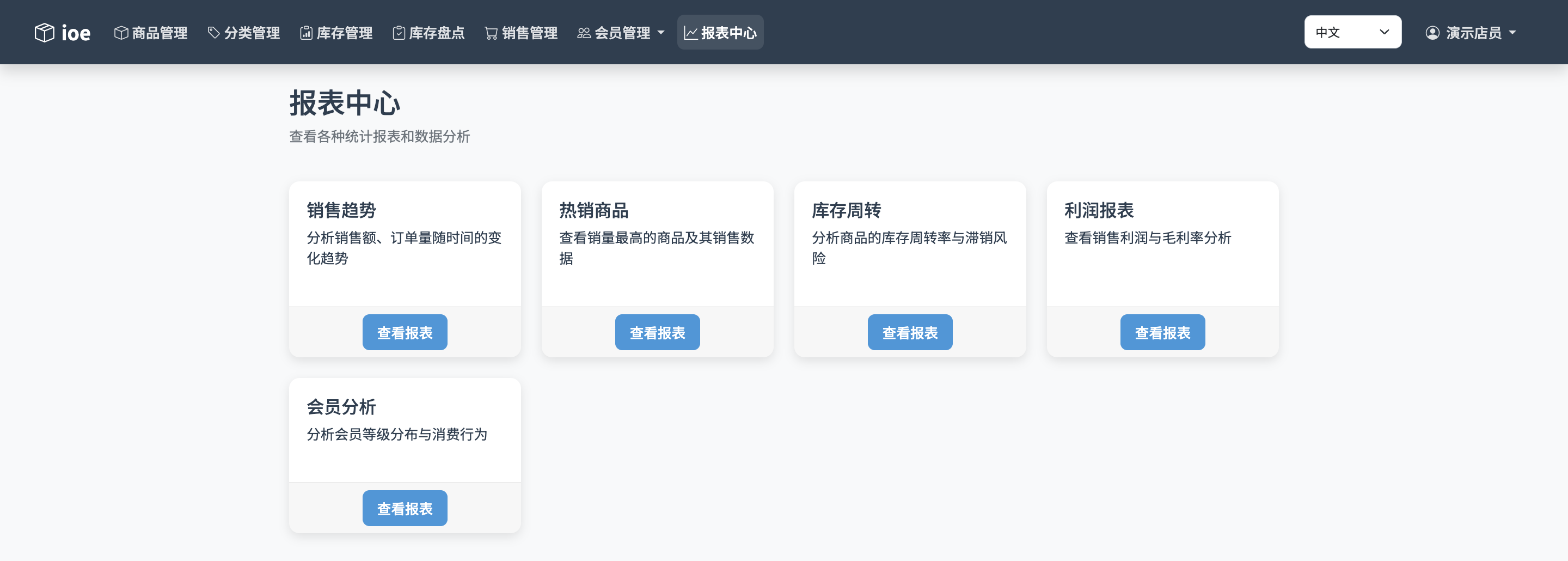
Task: Open the 中文 language selector
Action: 1352,32
